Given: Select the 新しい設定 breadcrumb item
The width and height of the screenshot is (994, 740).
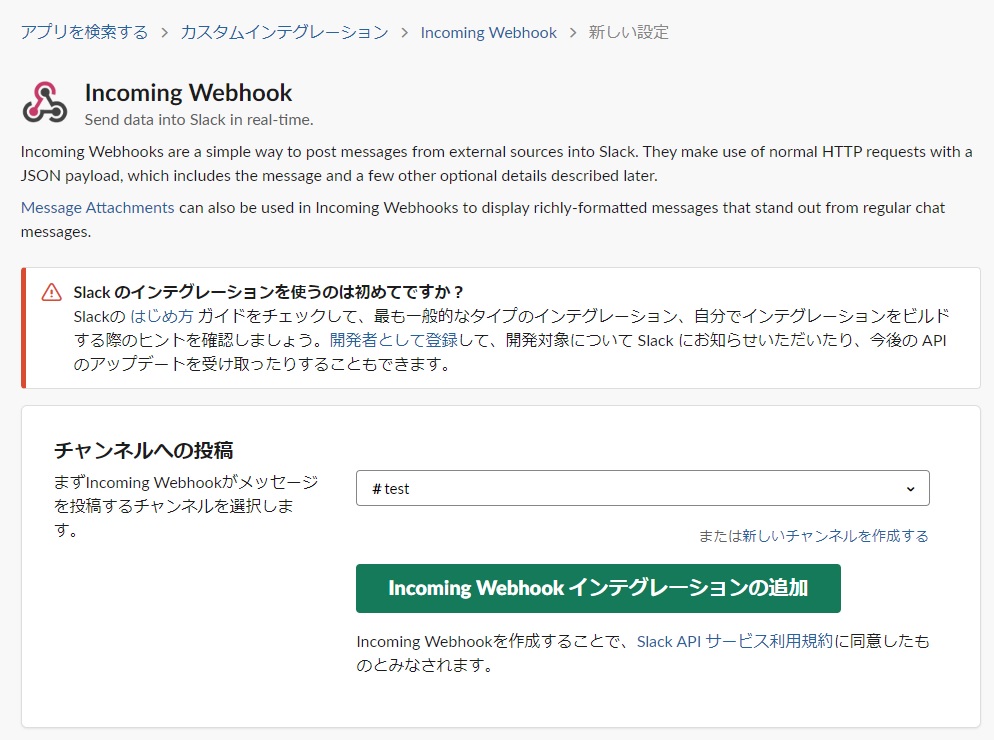Looking at the screenshot, I should coord(629,32).
